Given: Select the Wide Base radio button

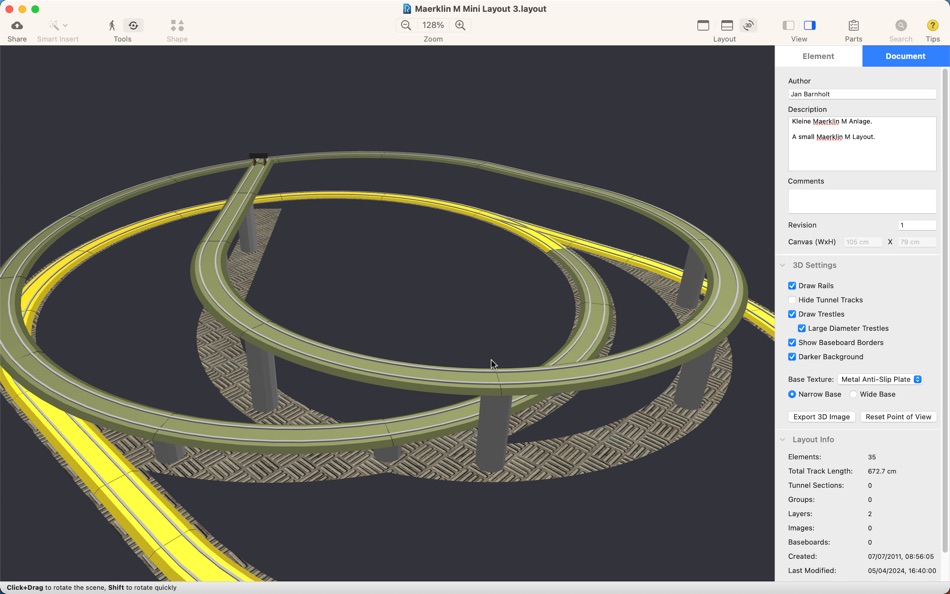Looking at the screenshot, I should pyautogui.click(x=854, y=395).
